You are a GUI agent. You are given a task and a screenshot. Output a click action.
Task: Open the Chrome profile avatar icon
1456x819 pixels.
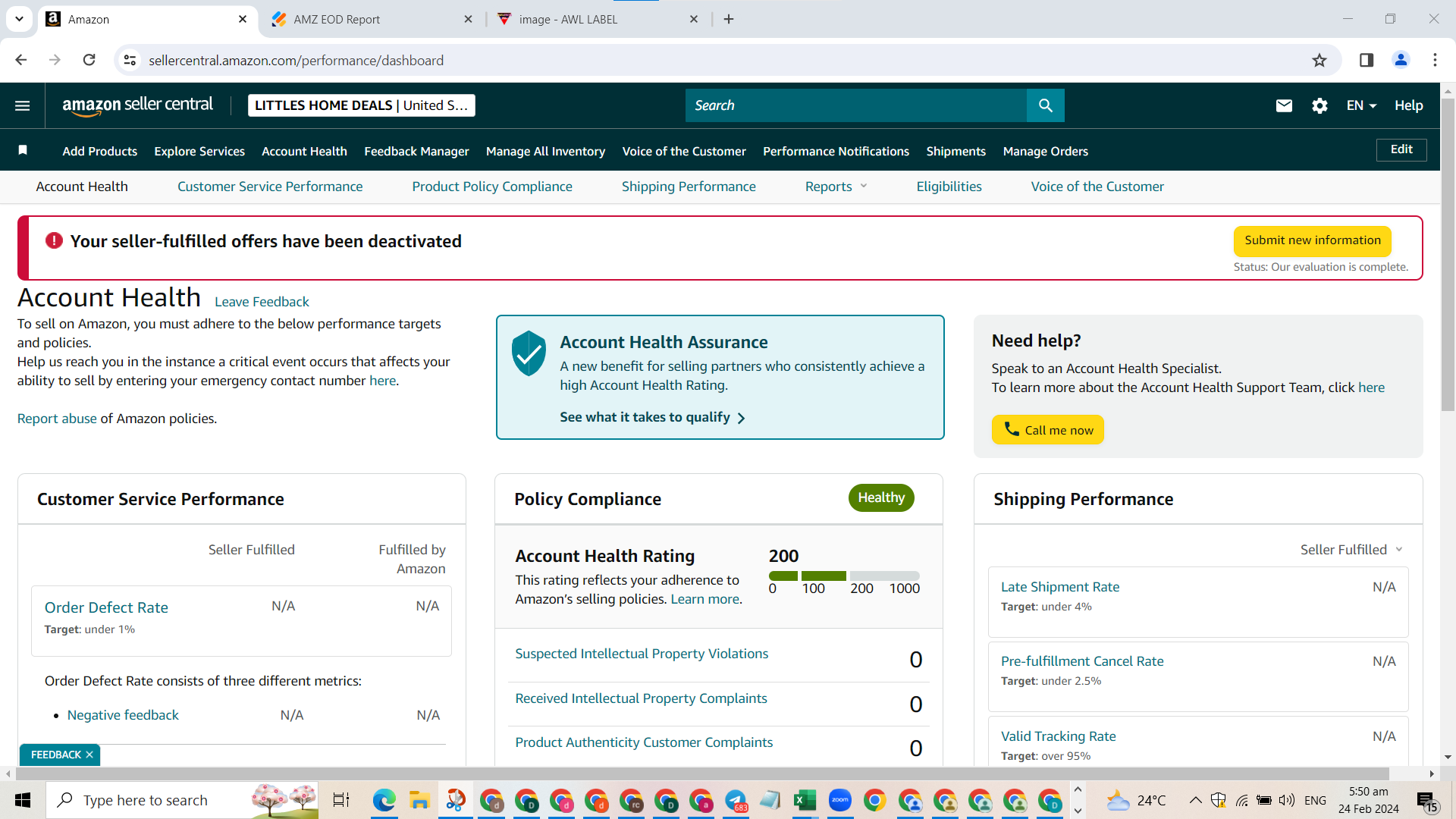[1401, 60]
